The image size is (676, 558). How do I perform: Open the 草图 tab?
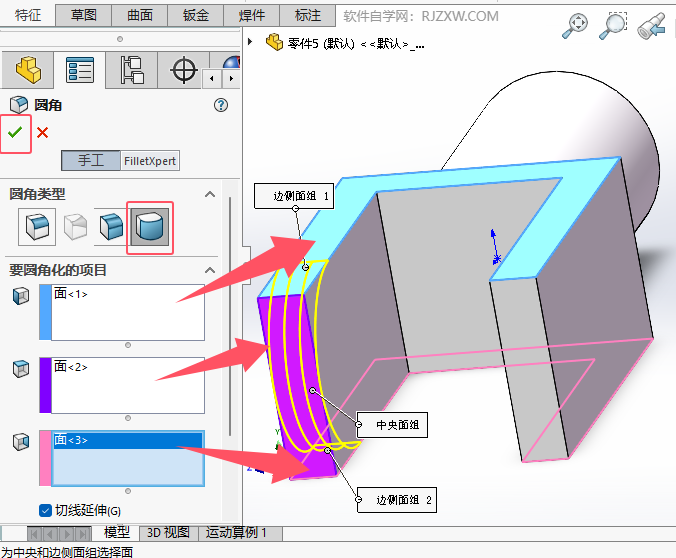(x=84, y=15)
